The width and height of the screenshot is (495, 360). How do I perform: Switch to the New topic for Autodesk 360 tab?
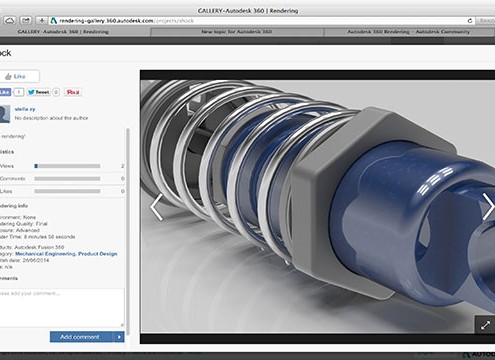(237, 32)
